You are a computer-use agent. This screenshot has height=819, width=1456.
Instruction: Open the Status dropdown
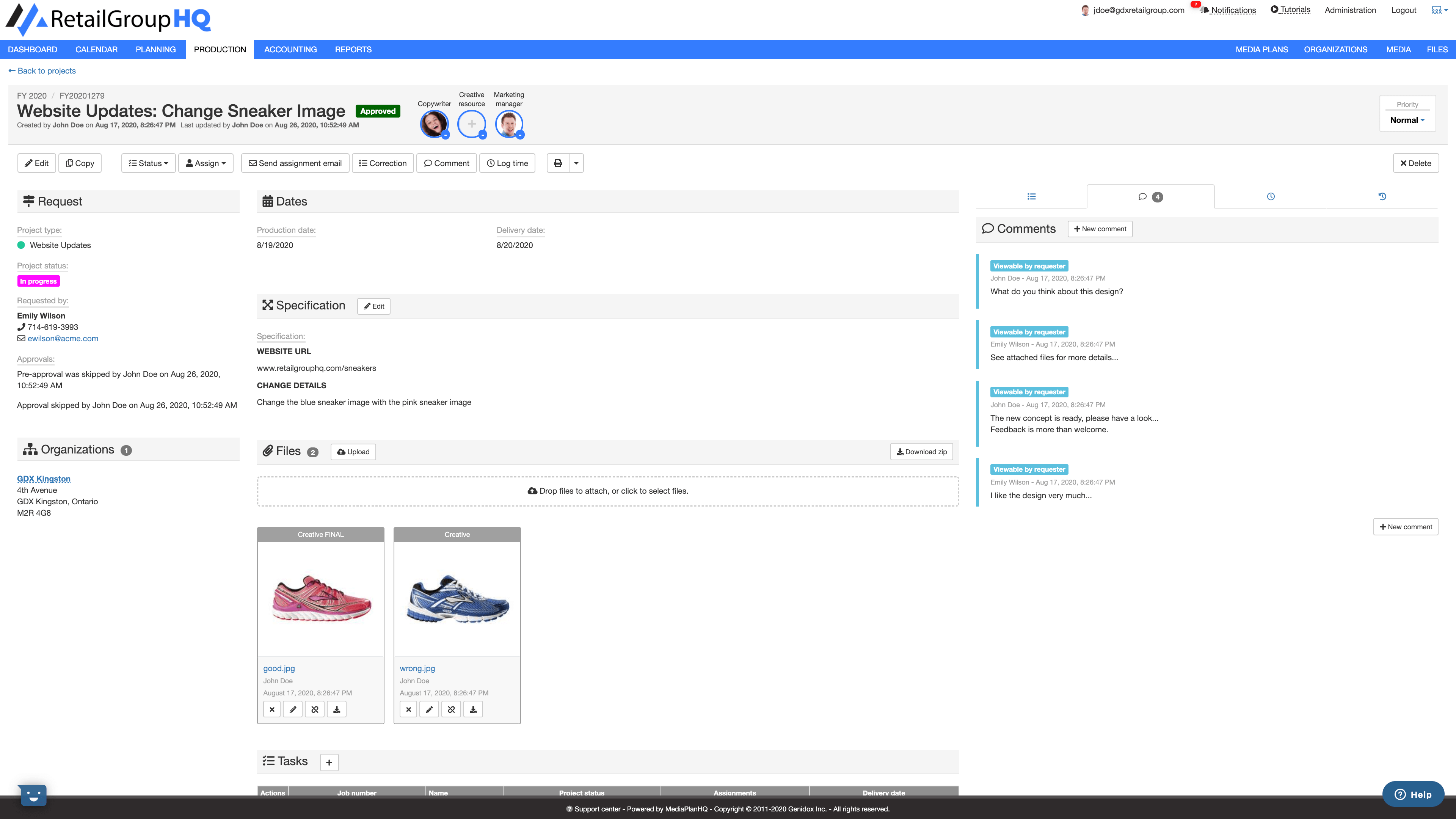[148, 163]
